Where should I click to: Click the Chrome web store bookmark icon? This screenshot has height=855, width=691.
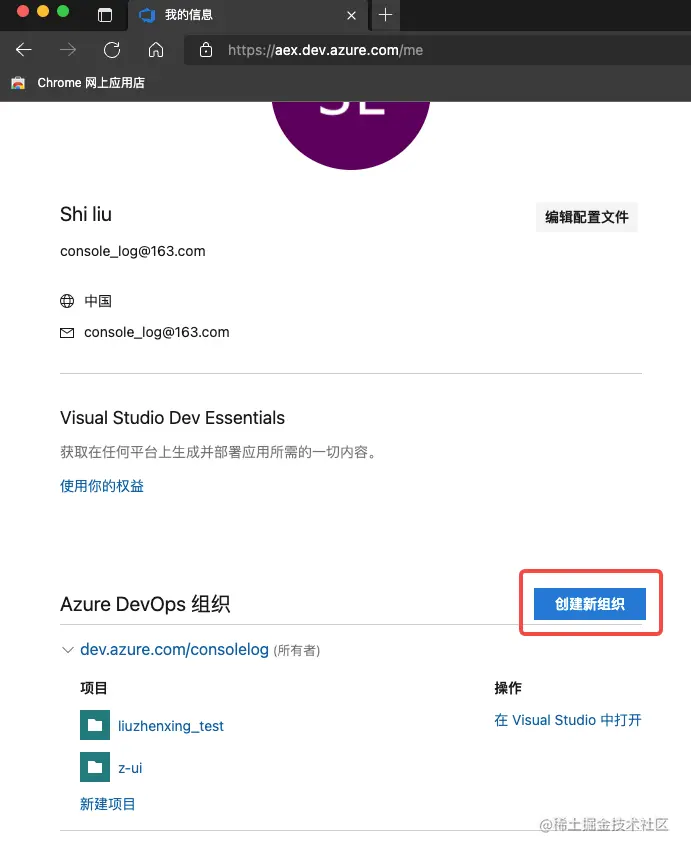click(x=18, y=83)
